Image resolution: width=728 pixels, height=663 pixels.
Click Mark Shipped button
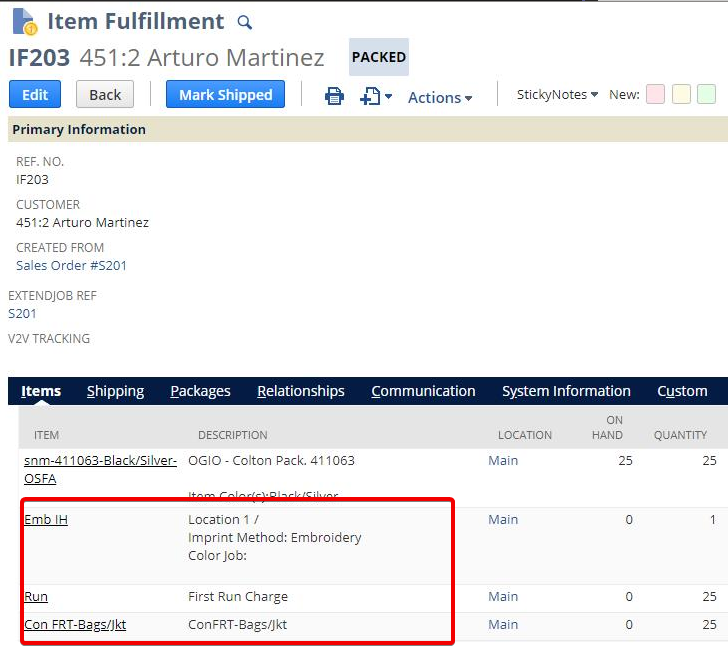coord(226,94)
